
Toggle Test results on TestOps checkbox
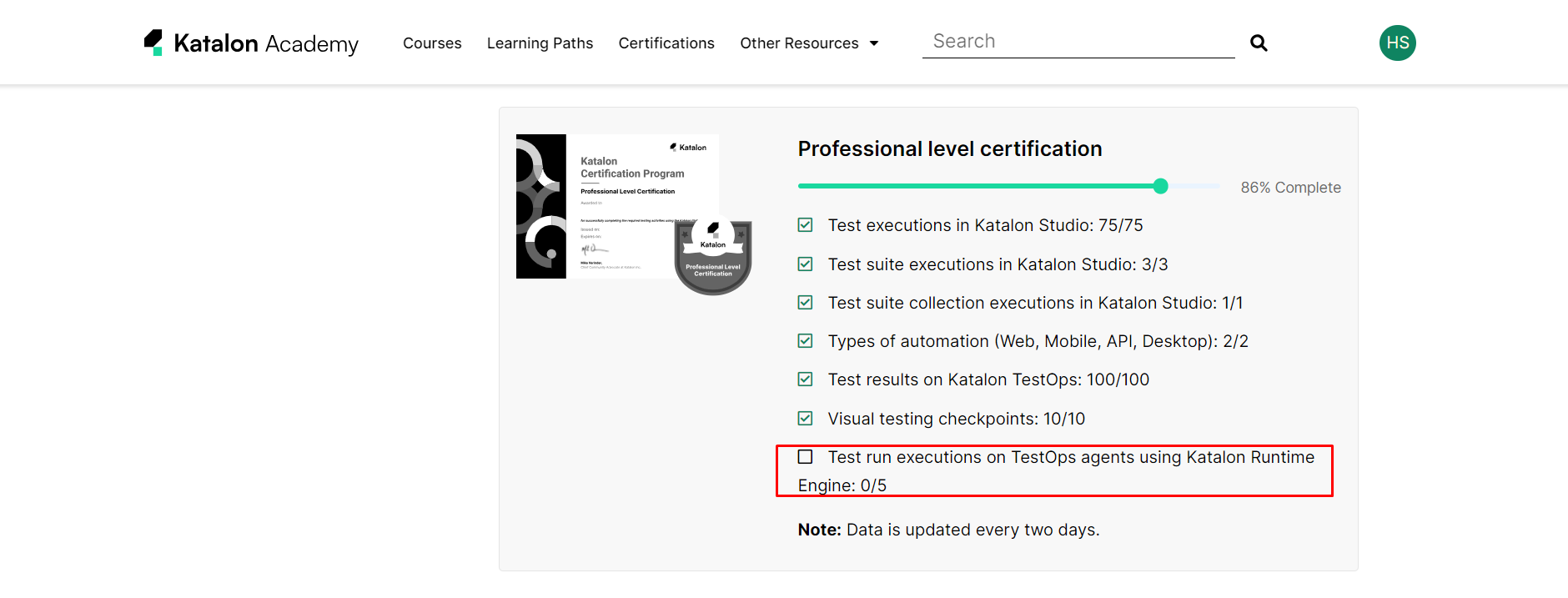[x=805, y=379]
